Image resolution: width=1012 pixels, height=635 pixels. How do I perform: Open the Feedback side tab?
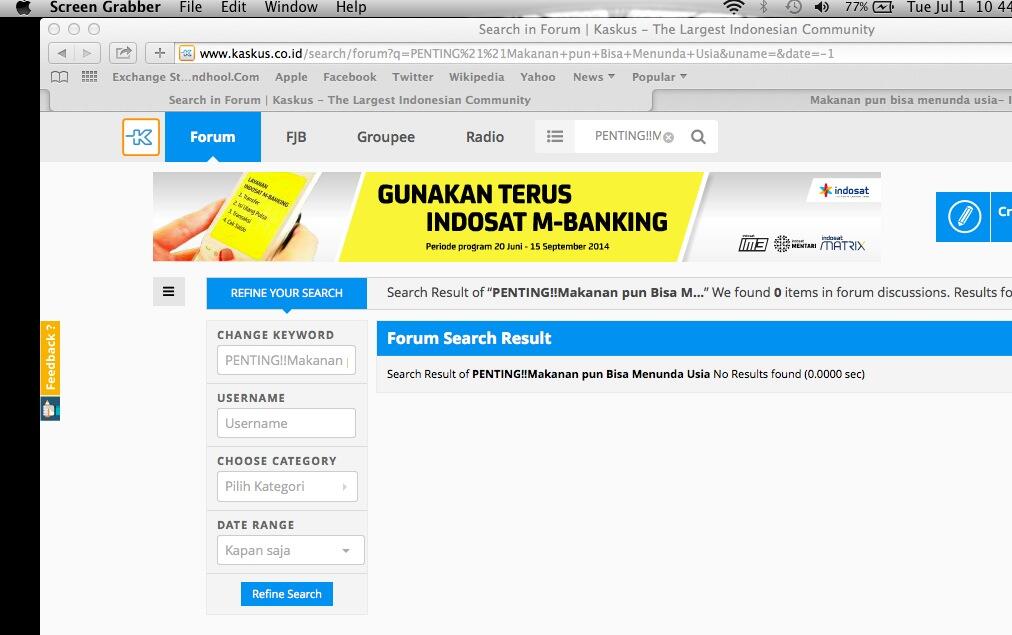pos(50,358)
